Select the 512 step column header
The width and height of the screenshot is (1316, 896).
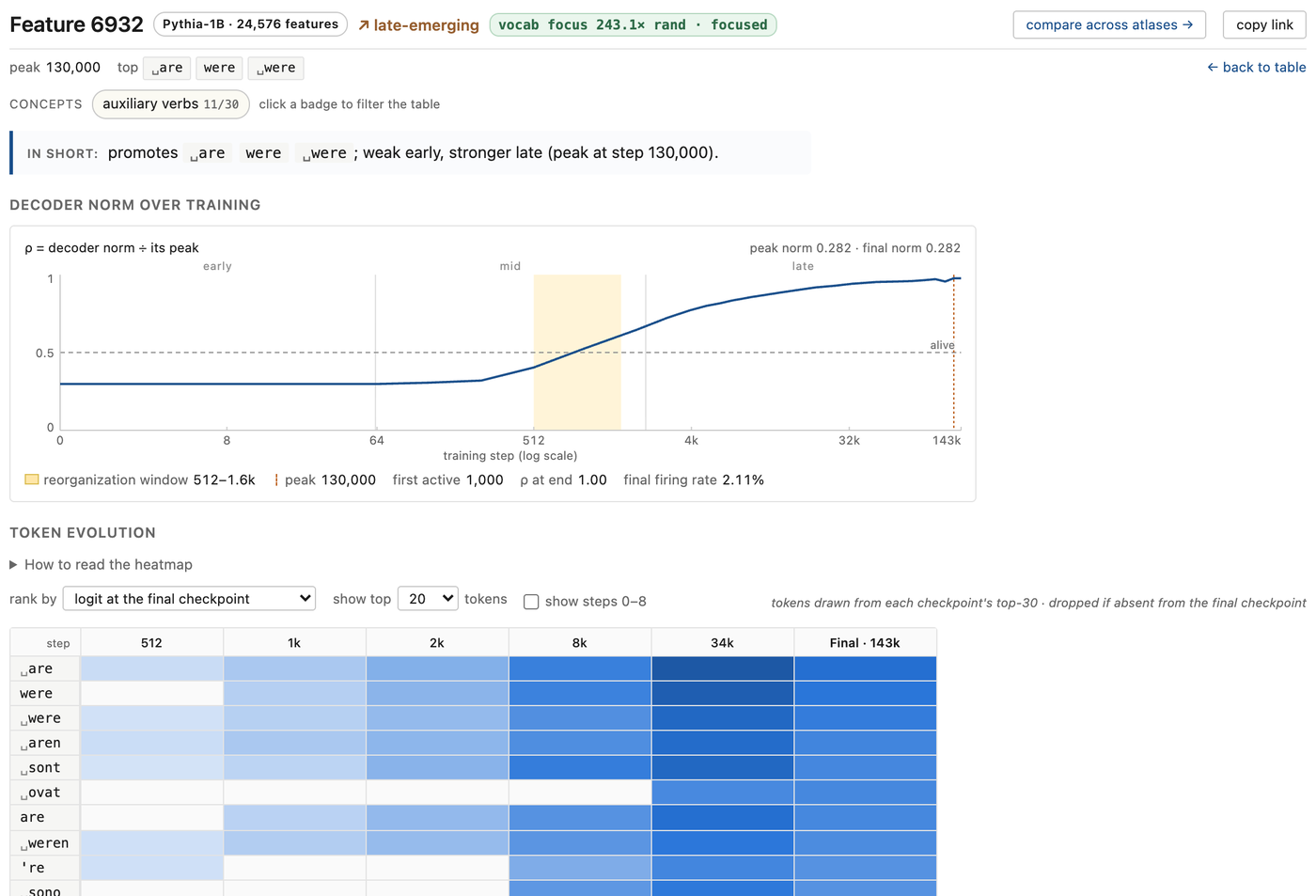click(x=151, y=643)
